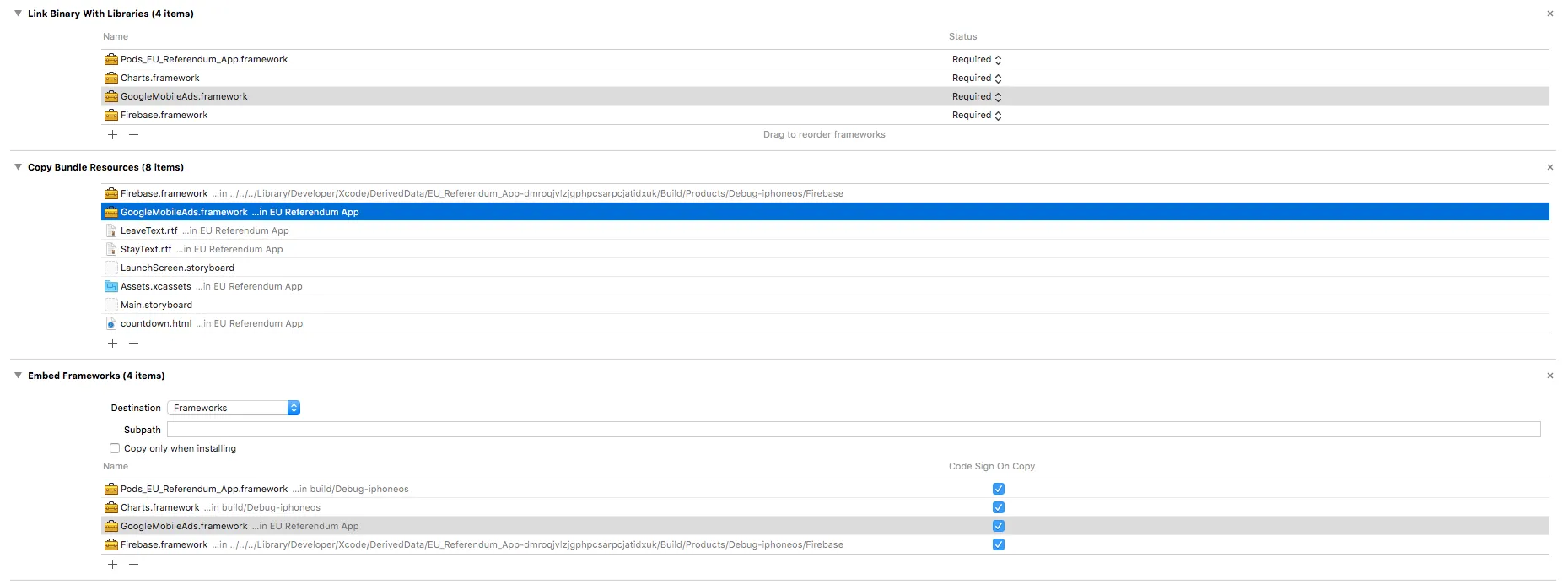Click Name column header in Link Binary section
Viewport: 1568px width, 585px height.
coord(116,36)
